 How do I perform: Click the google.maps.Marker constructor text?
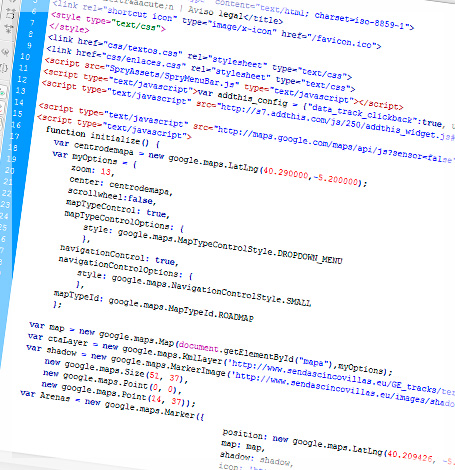point(149,409)
